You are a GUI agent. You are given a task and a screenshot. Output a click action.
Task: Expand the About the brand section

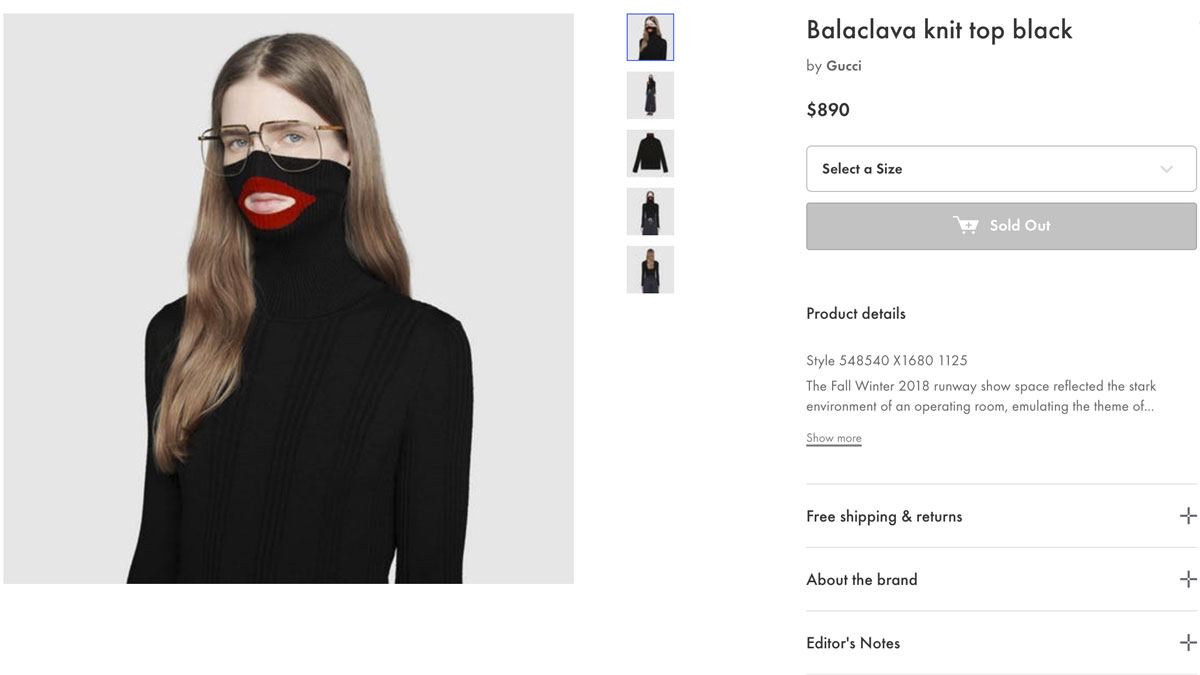point(862,579)
